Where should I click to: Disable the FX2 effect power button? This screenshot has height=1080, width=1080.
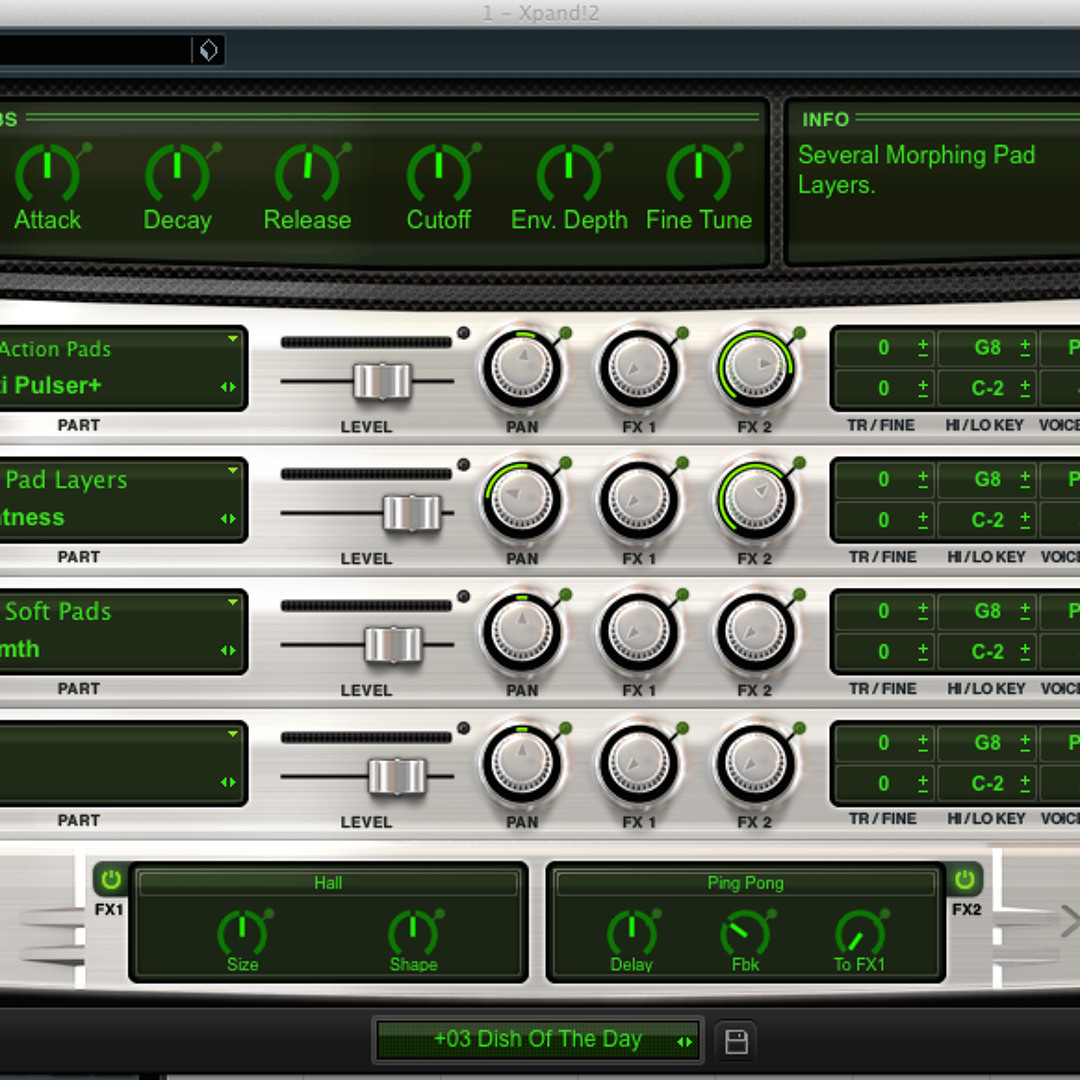point(964,881)
